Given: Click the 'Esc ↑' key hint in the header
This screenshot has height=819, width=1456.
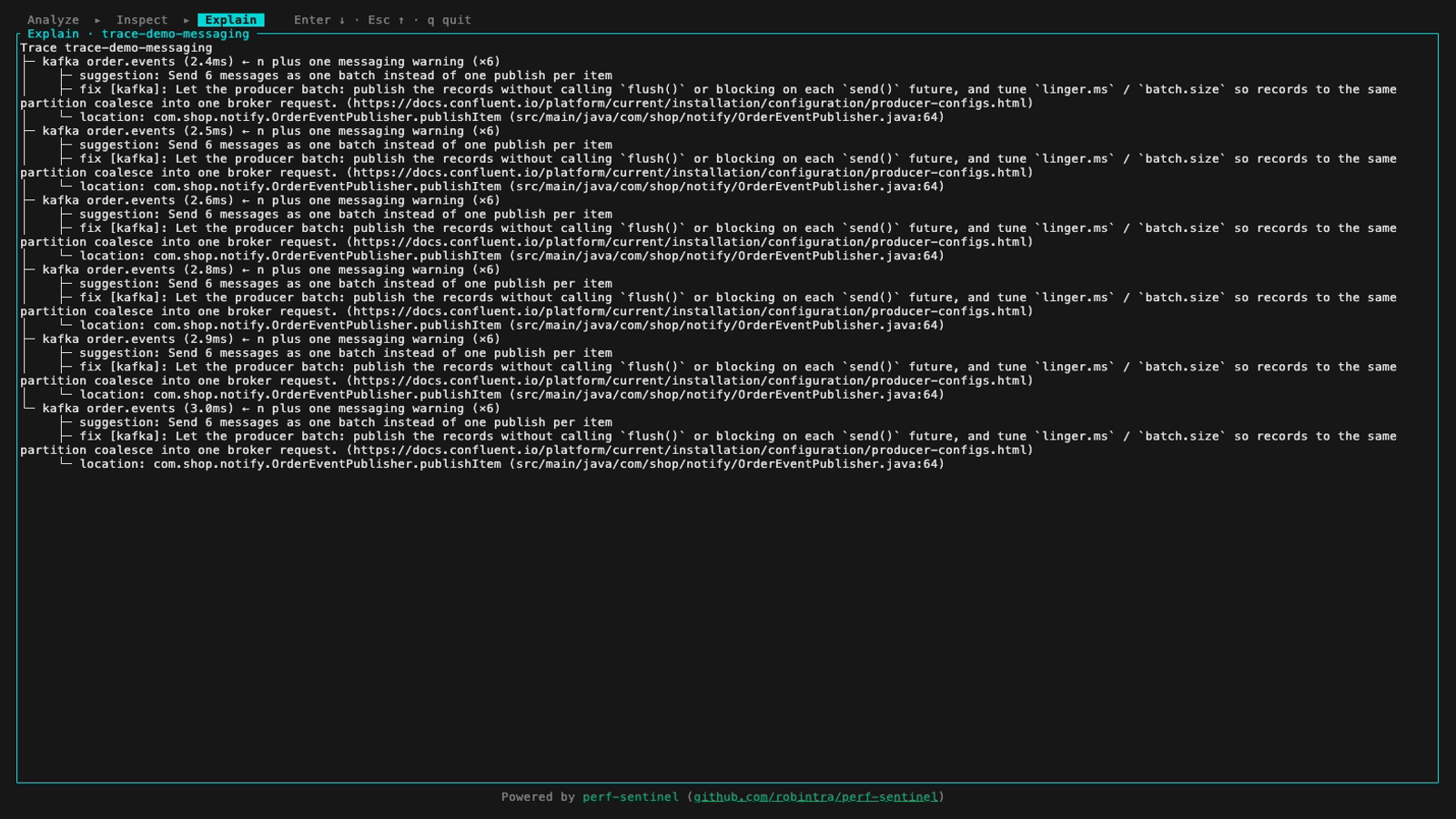Looking at the screenshot, I should [x=387, y=20].
